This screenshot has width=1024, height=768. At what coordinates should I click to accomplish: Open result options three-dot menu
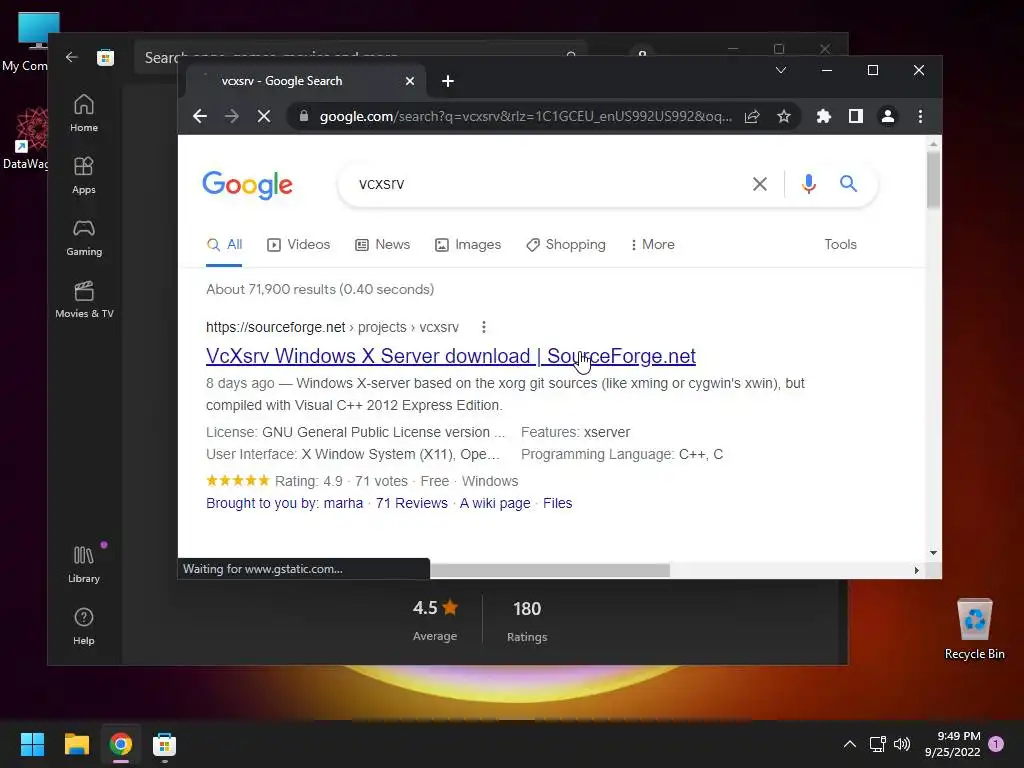coord(483,327)
